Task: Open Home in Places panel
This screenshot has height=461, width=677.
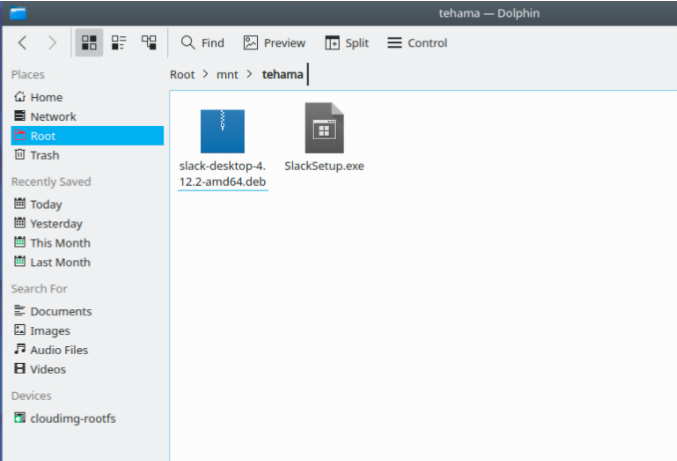Action: 87,97
